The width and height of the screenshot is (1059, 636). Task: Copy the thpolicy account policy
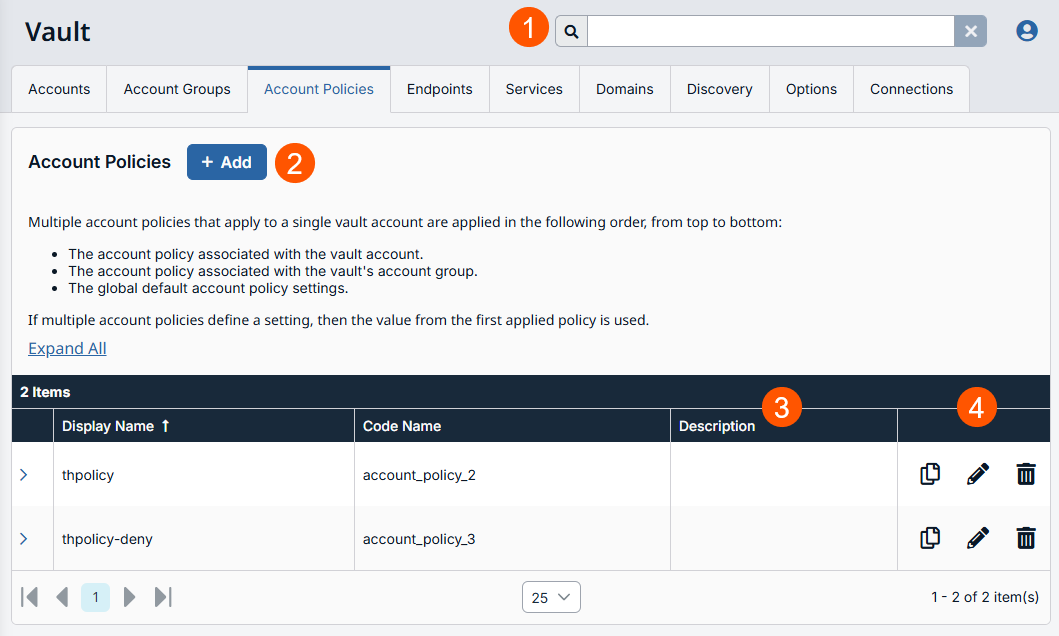[929, 474]
